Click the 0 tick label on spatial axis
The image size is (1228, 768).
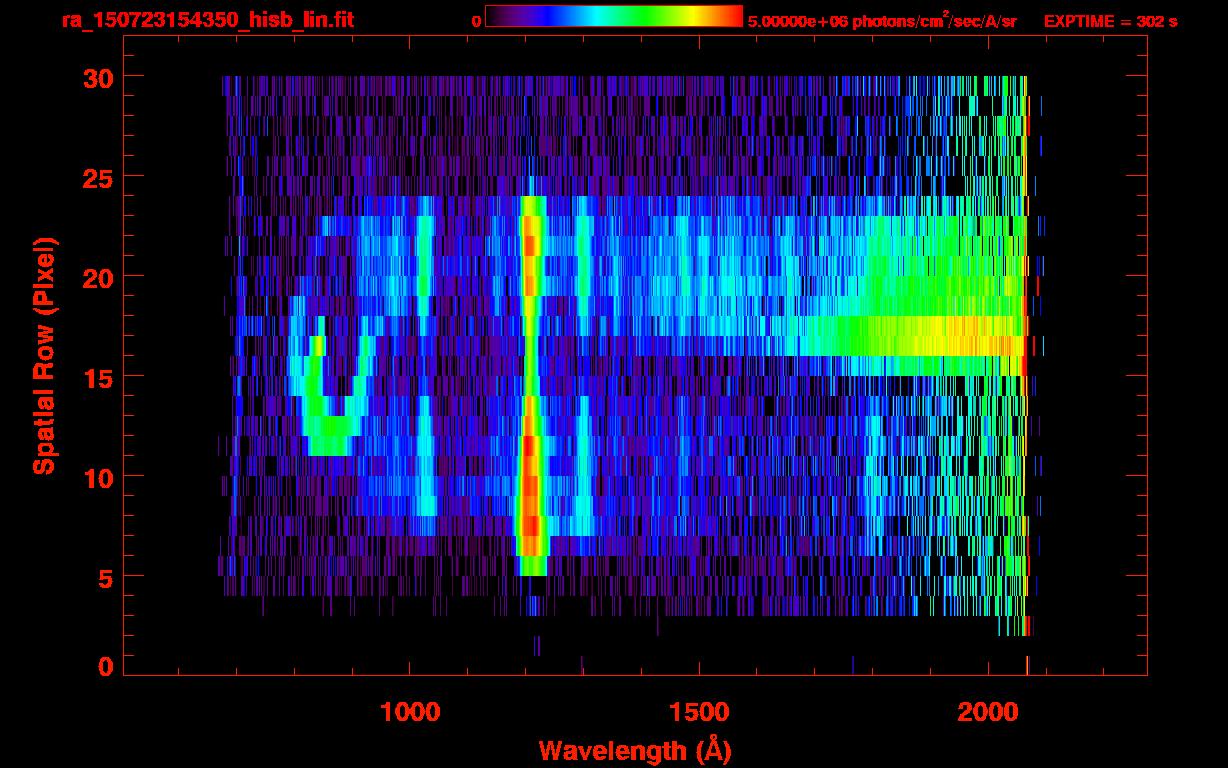104,667
